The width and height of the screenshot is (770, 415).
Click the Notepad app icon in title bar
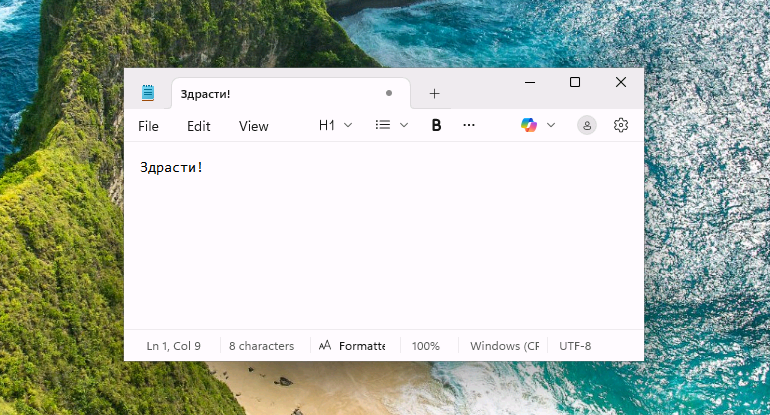pyautogui.click(x=148, y=93)
